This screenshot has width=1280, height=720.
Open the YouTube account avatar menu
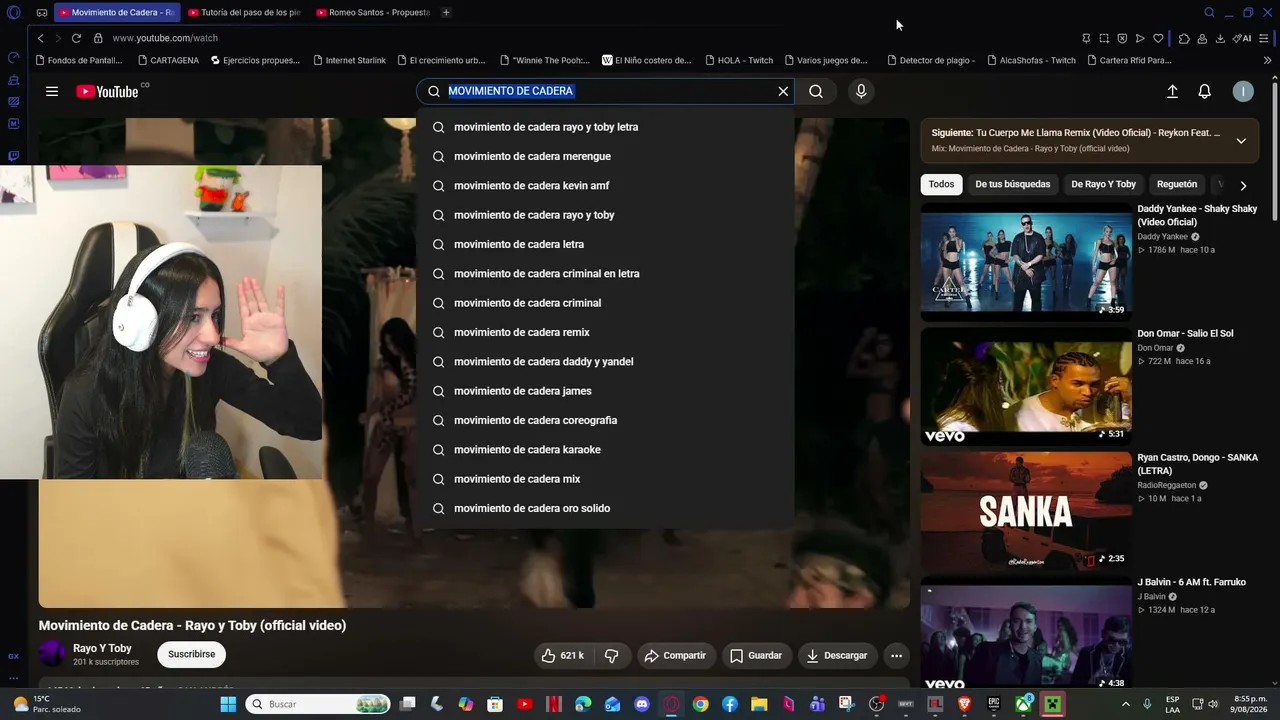click(1243, 91)
